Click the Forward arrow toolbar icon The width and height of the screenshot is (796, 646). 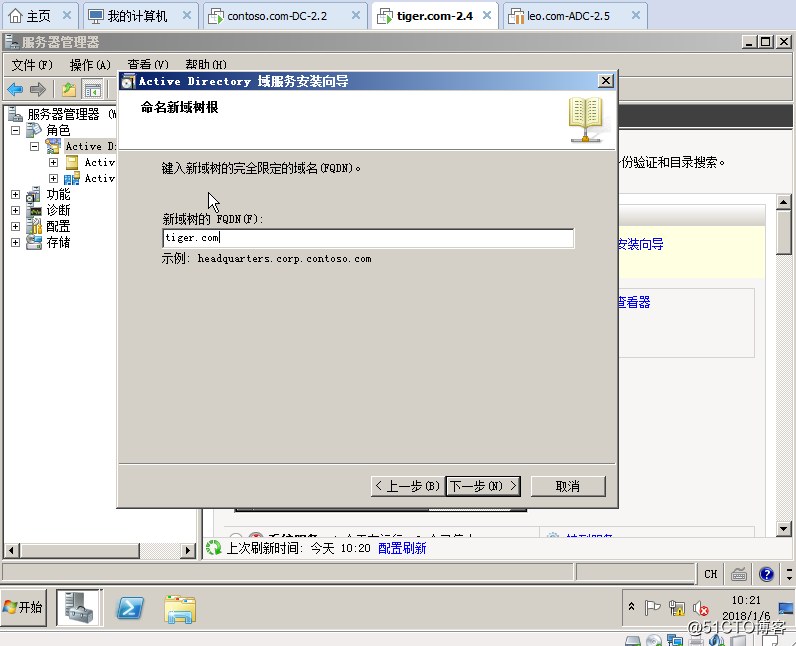38,90
